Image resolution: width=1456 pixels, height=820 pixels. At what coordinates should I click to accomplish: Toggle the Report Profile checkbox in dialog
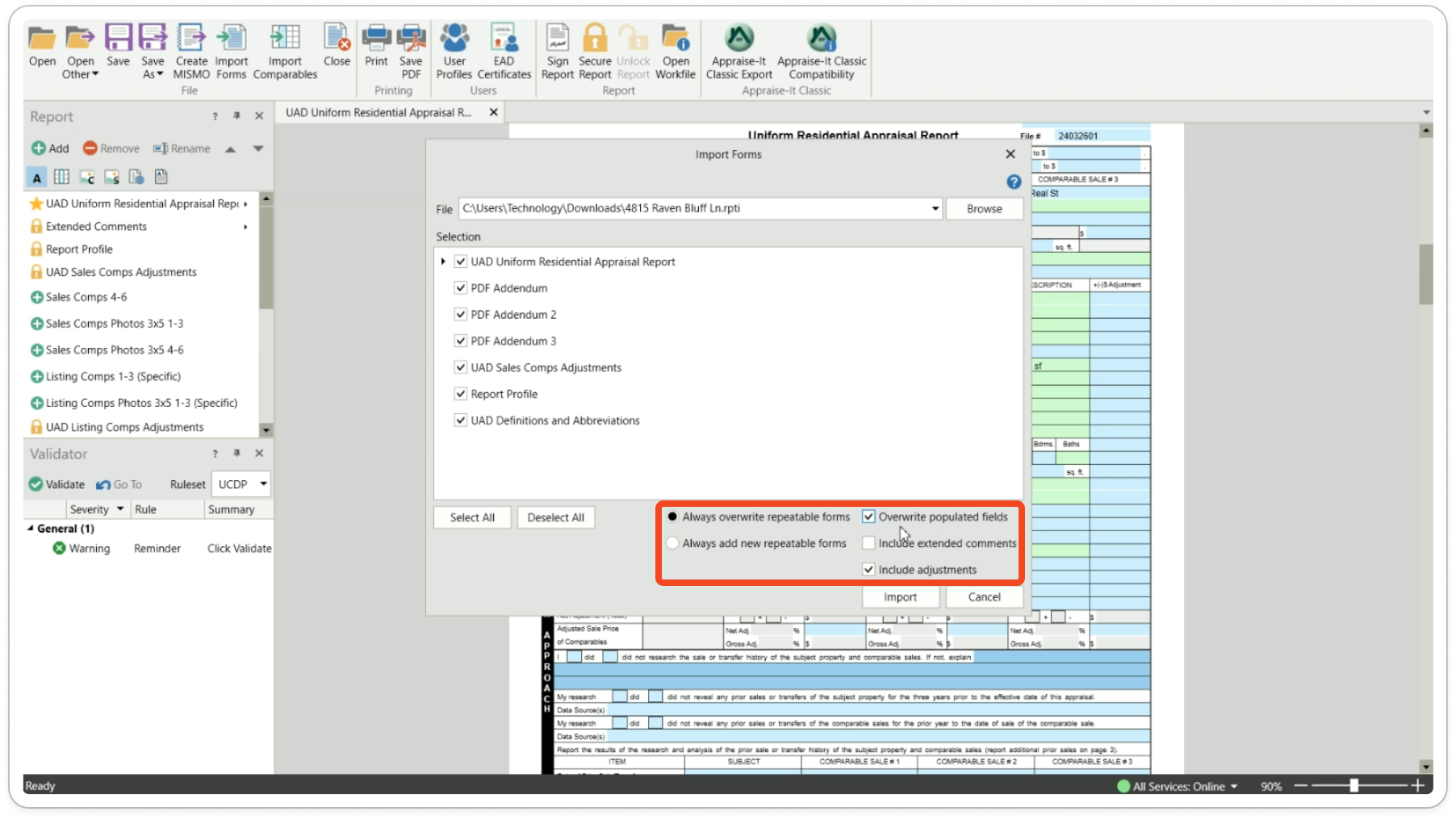(461, 394)
